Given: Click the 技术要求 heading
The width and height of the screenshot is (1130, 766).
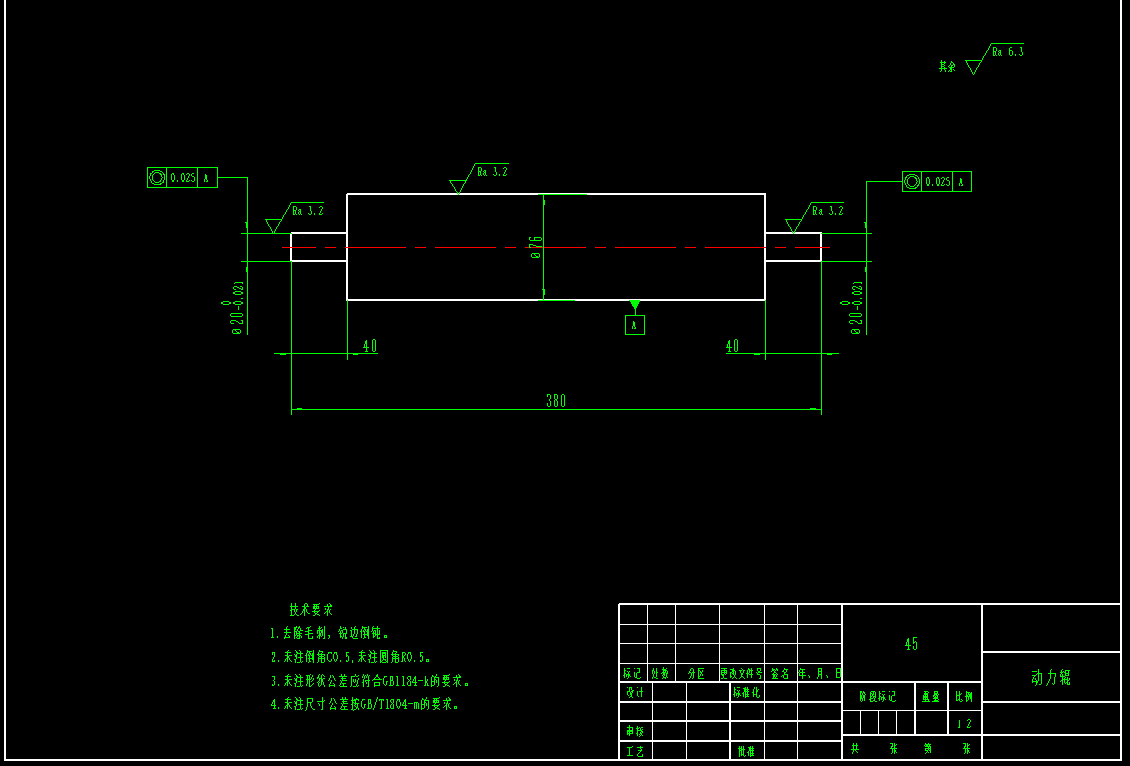Looking at the screenshot, I should 311,610.
